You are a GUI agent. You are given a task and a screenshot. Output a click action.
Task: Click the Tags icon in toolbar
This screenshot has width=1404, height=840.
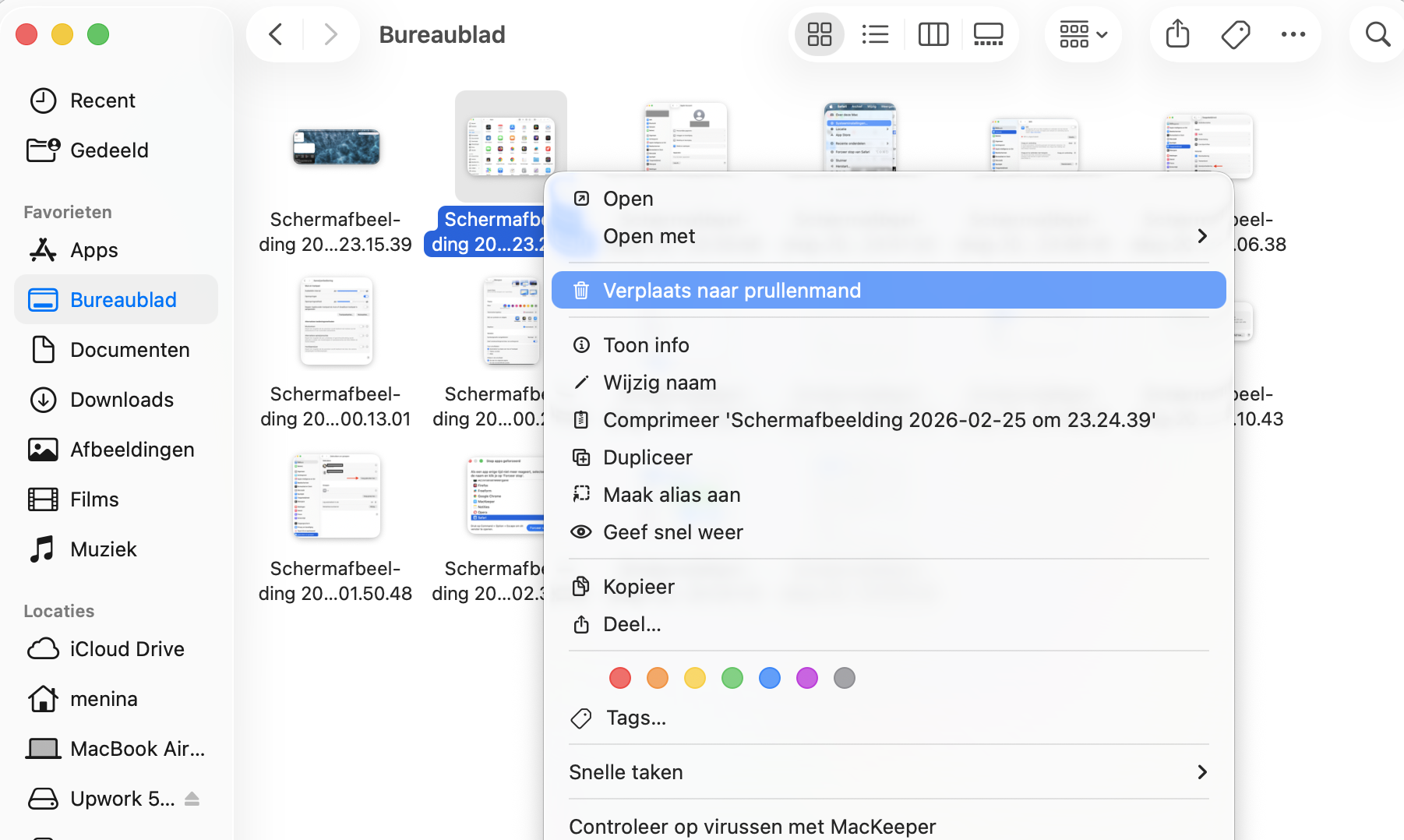coord(1236,34)
